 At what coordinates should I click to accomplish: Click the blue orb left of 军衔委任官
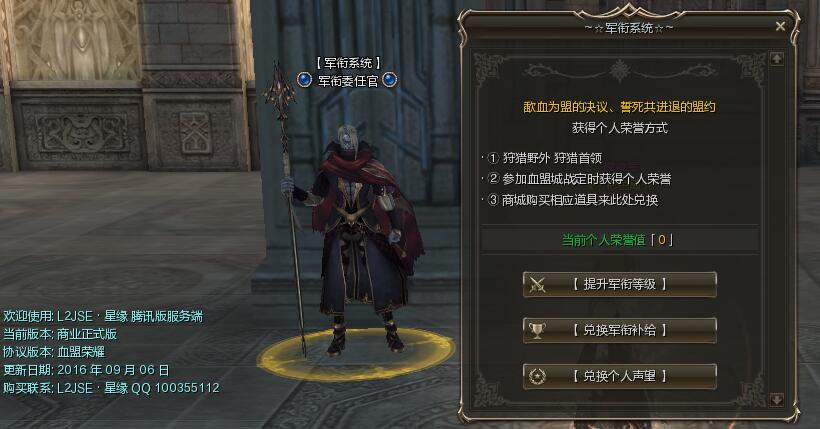click(304, 80)
